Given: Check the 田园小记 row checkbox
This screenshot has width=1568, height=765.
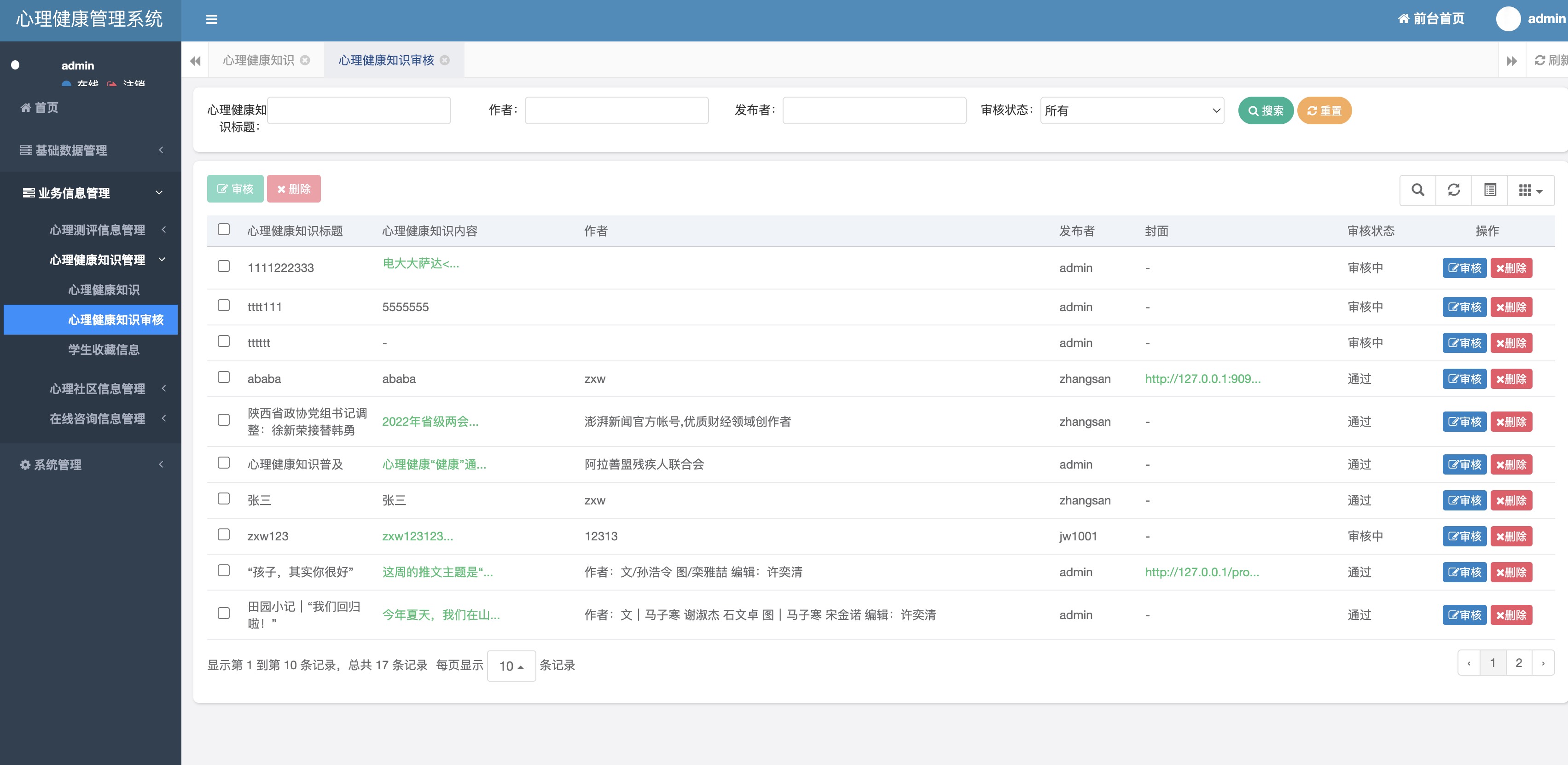Looking at the screenshot, I should click(x=223, y=613).
